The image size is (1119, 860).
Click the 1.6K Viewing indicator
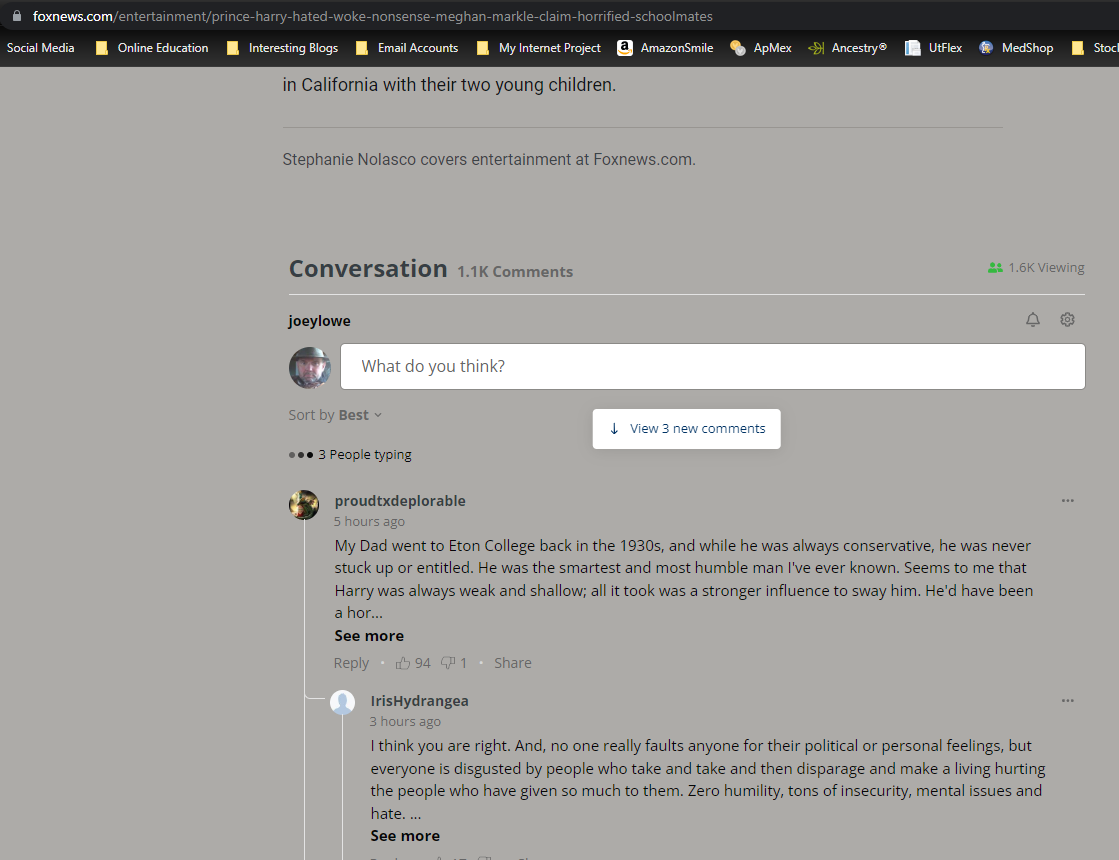[x=1035, y=267]
